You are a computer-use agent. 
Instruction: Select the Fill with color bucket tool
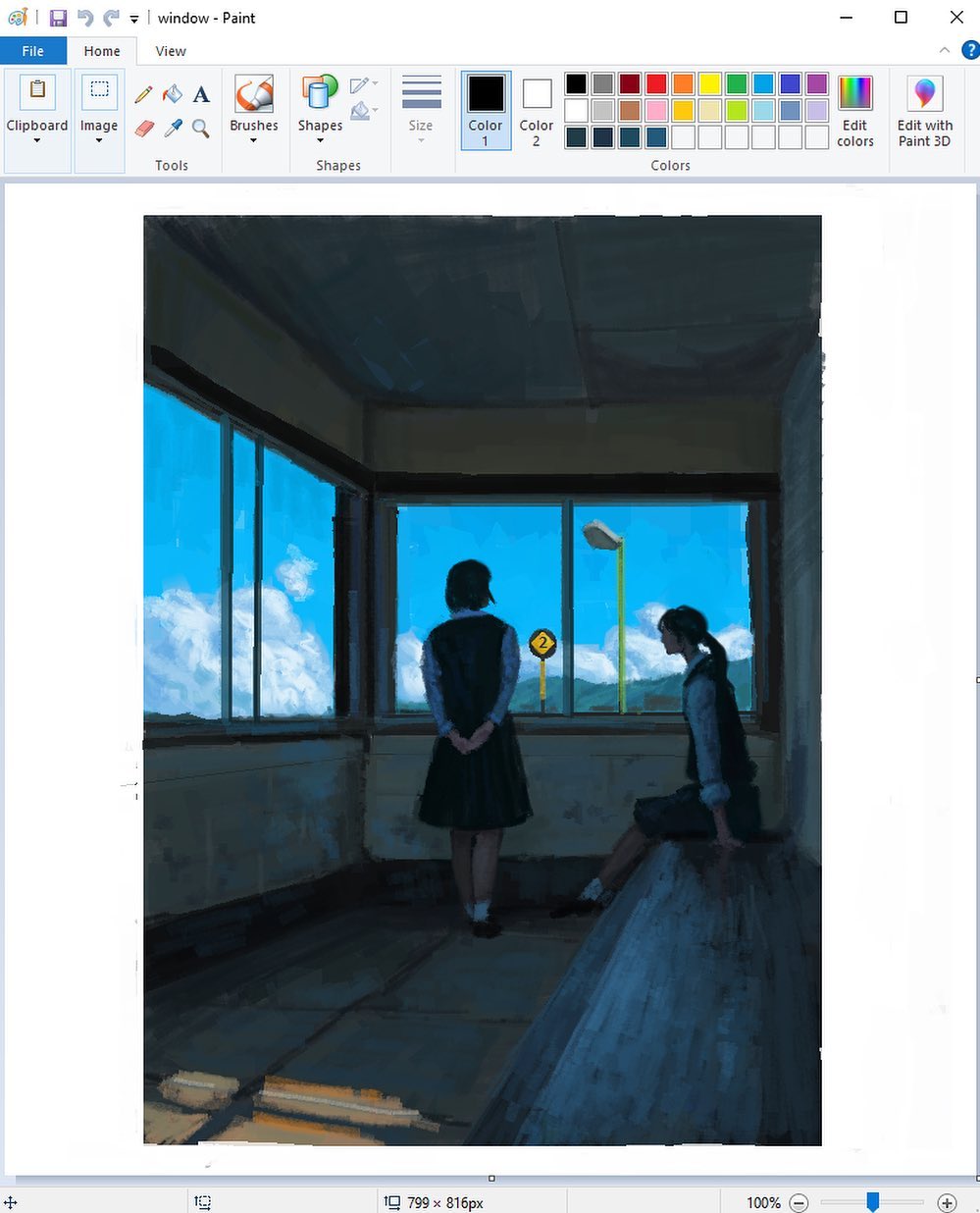173,94
